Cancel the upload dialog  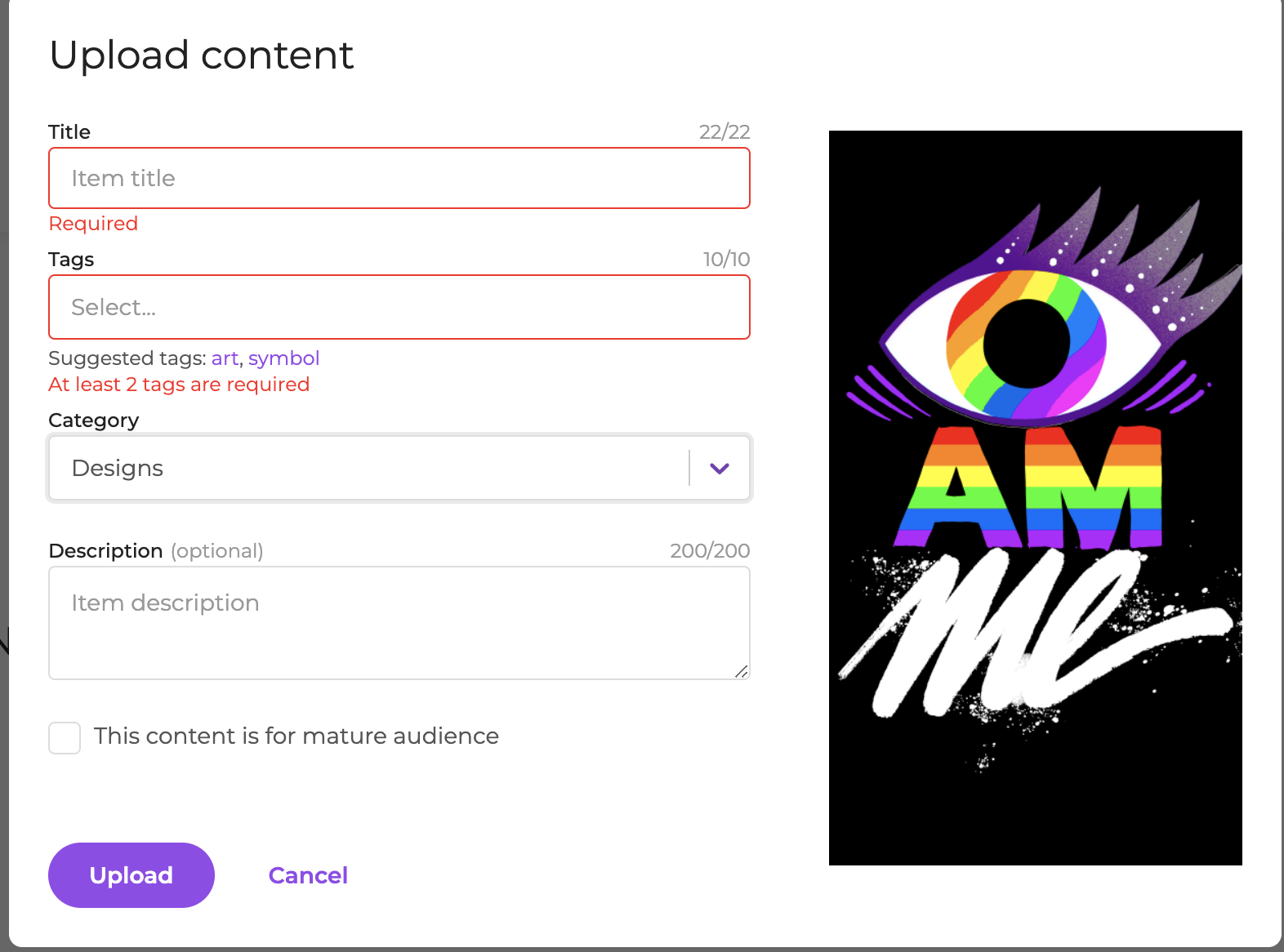308,875
